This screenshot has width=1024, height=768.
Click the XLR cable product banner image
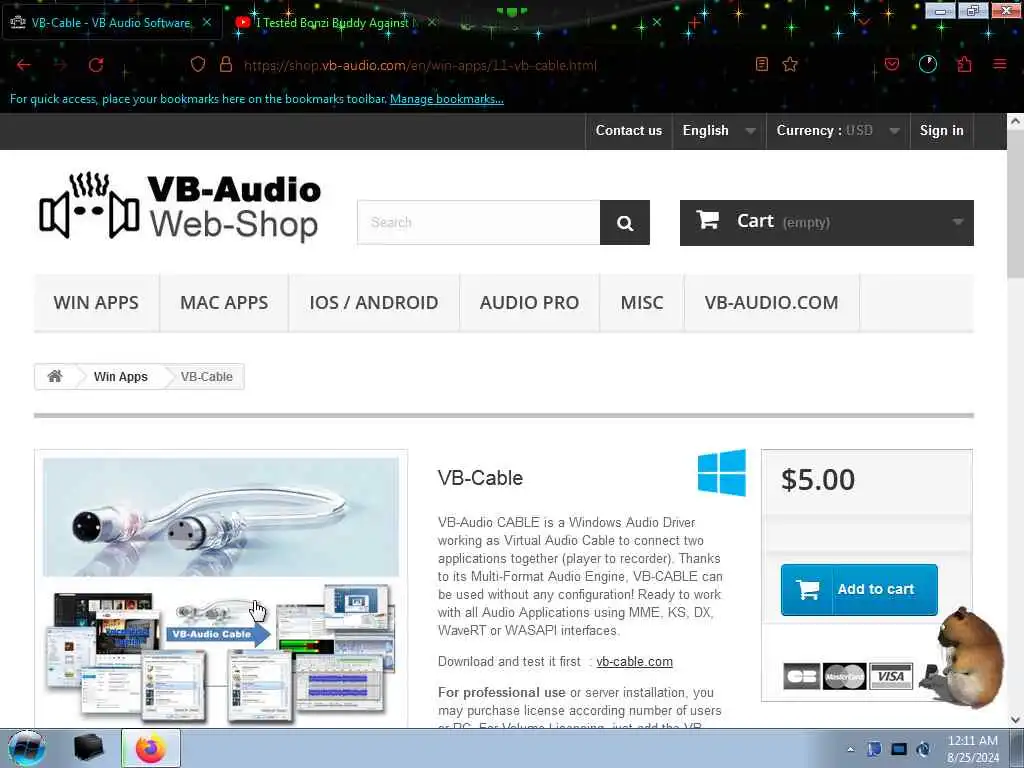pos(221,517)
